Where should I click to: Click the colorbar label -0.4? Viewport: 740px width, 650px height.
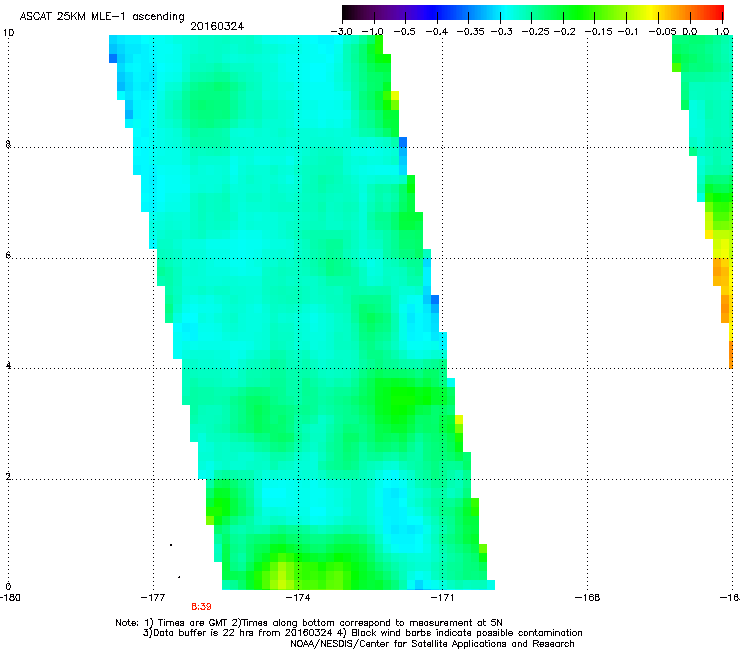437,32
